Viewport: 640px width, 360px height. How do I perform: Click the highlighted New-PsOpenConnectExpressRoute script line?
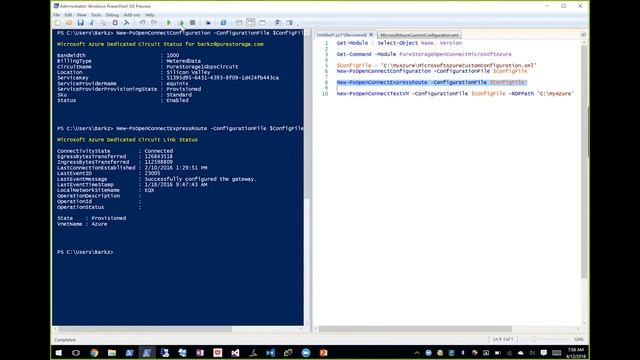tap(431, 82)
